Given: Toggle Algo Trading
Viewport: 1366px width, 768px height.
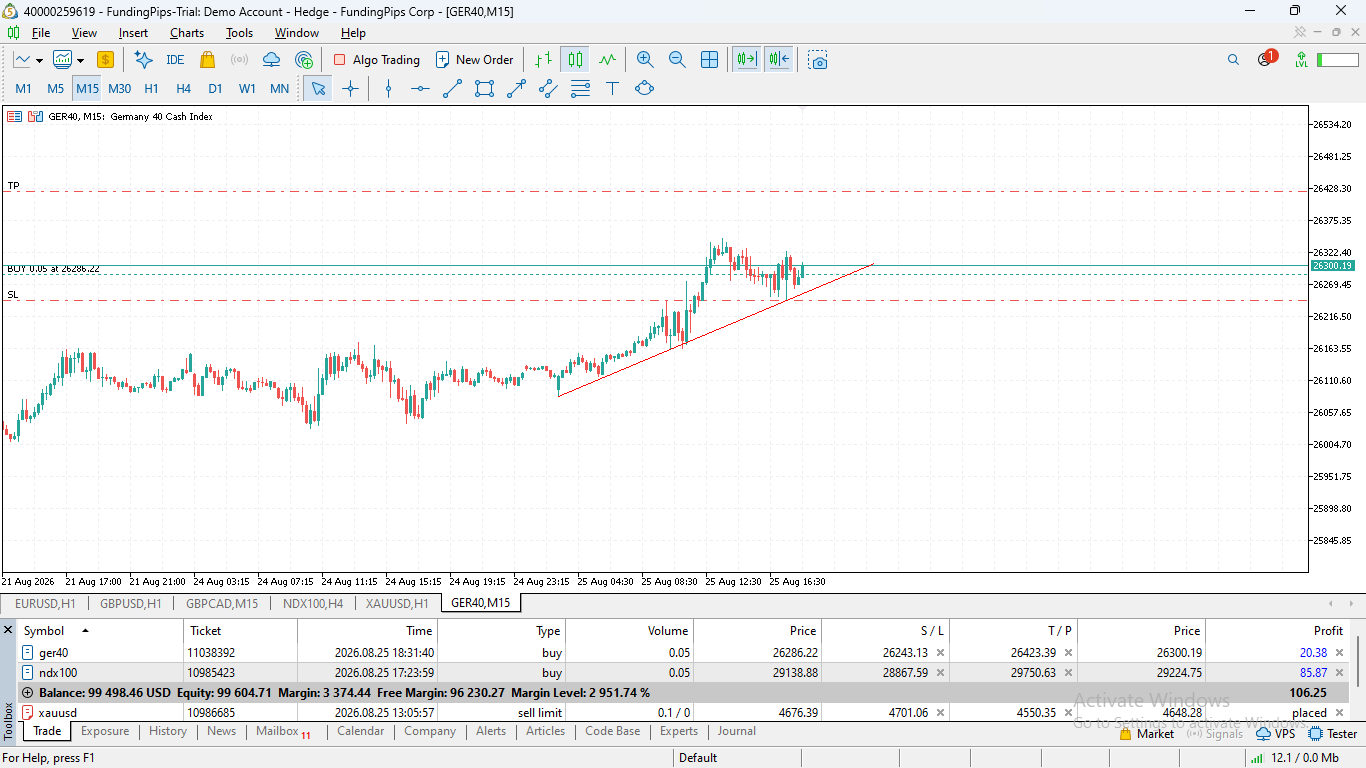Looking at the screenshot, I should (376, 60).
